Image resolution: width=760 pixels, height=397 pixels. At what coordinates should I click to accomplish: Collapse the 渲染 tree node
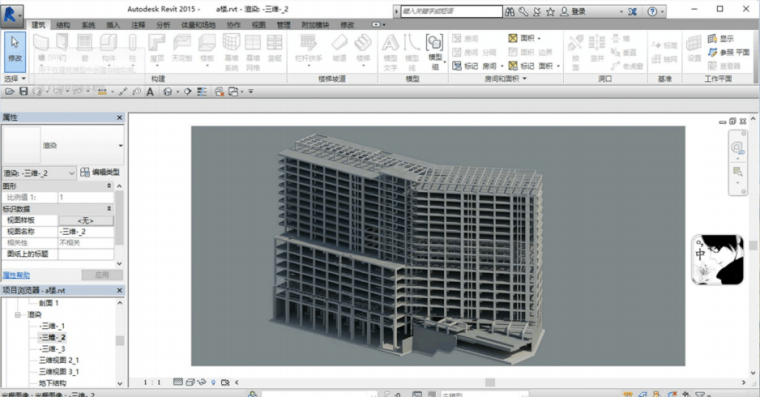17,315
